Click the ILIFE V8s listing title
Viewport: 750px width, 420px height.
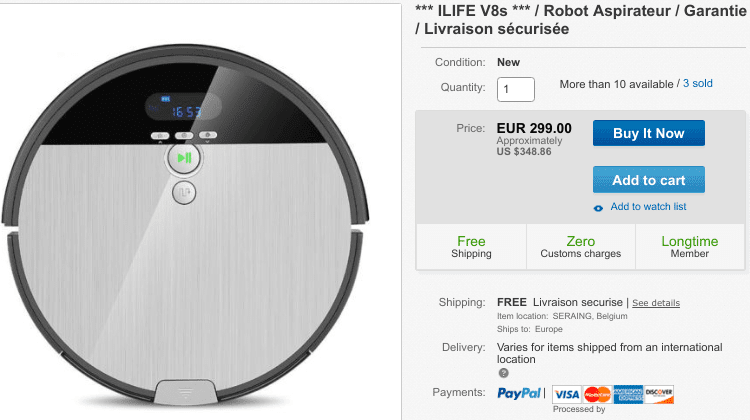click(581, 20)
